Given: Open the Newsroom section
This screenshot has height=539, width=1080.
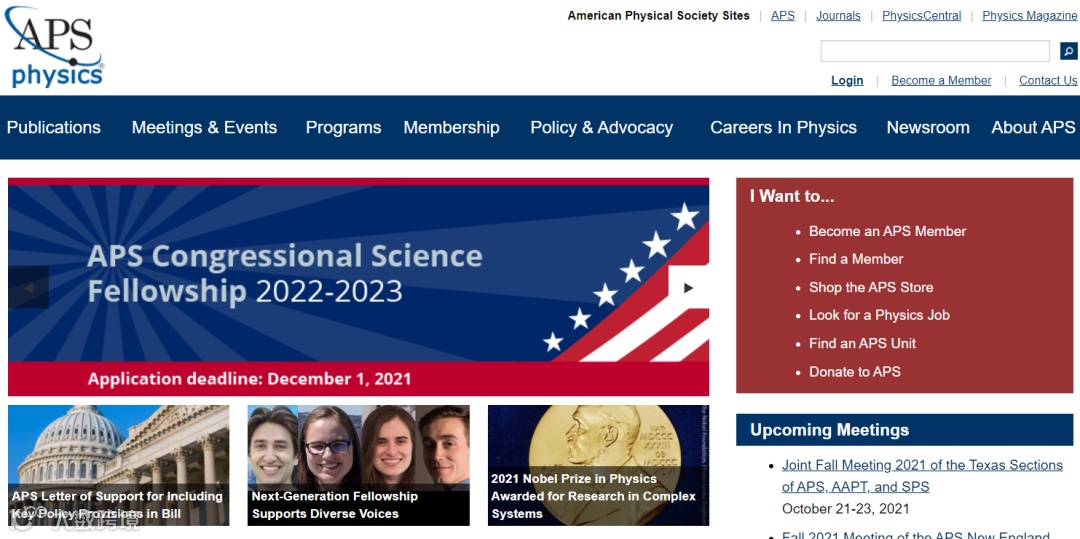Looking at the screenshot, I should pyautogui.click(x=928, y=127).
